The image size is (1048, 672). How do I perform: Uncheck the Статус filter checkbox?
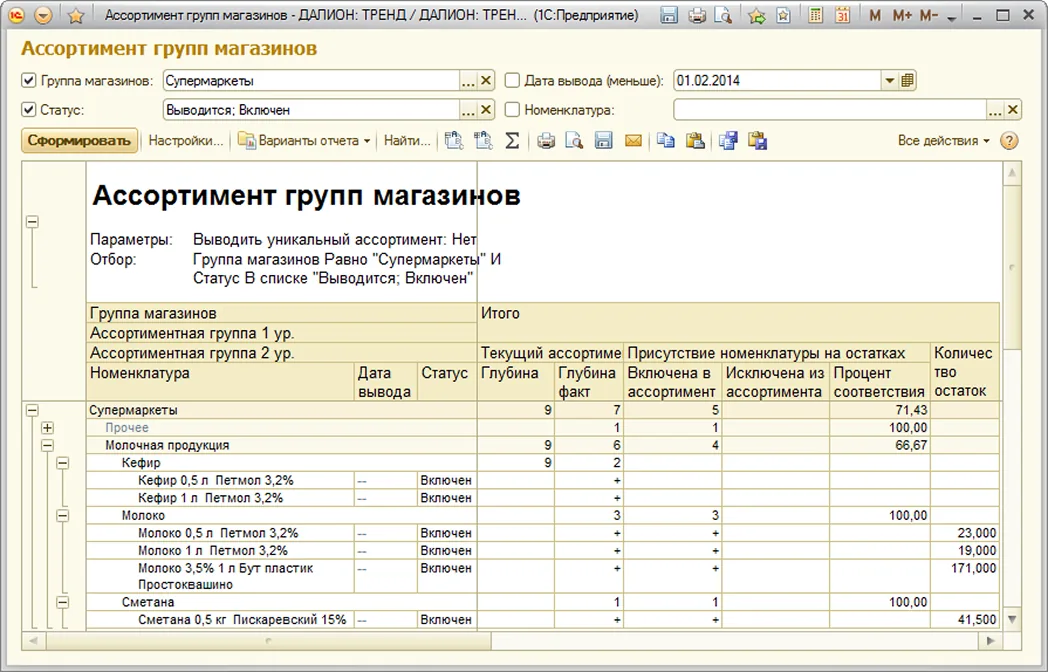pos(28,110)
